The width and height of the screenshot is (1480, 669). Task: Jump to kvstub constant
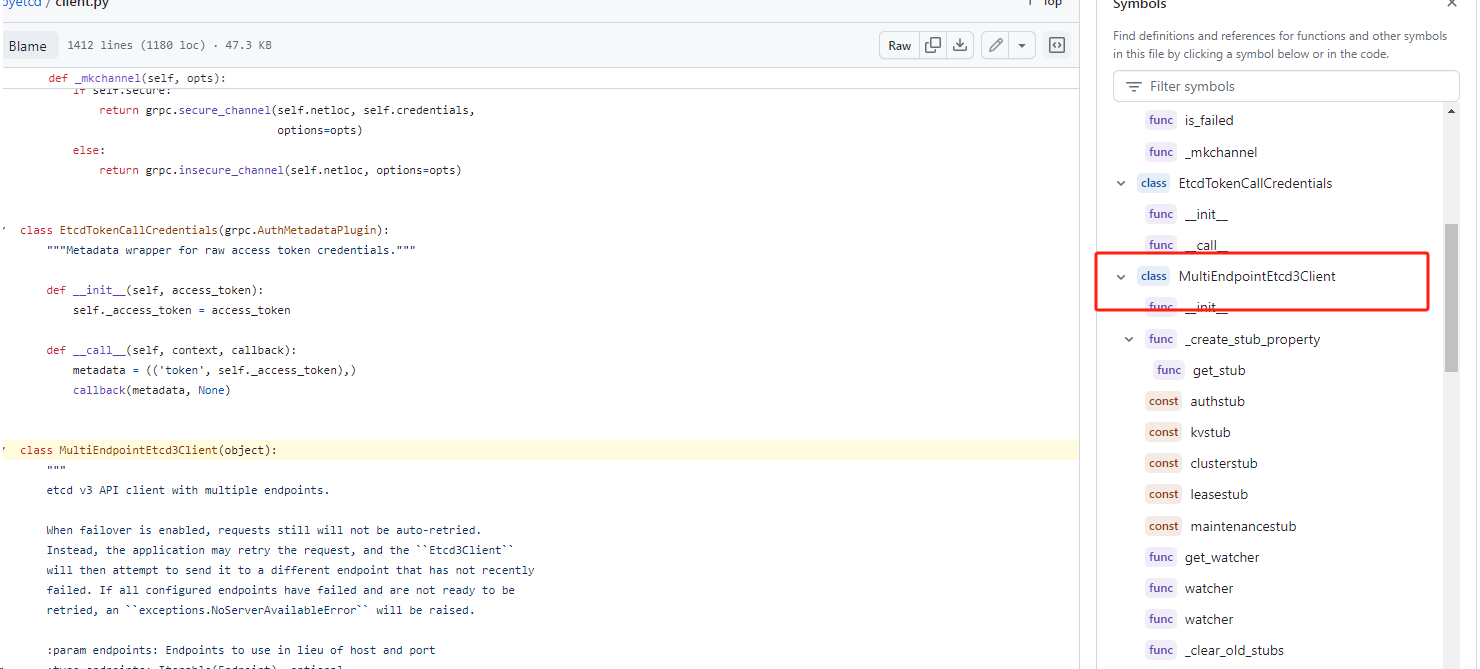[x=1210, y=433]
